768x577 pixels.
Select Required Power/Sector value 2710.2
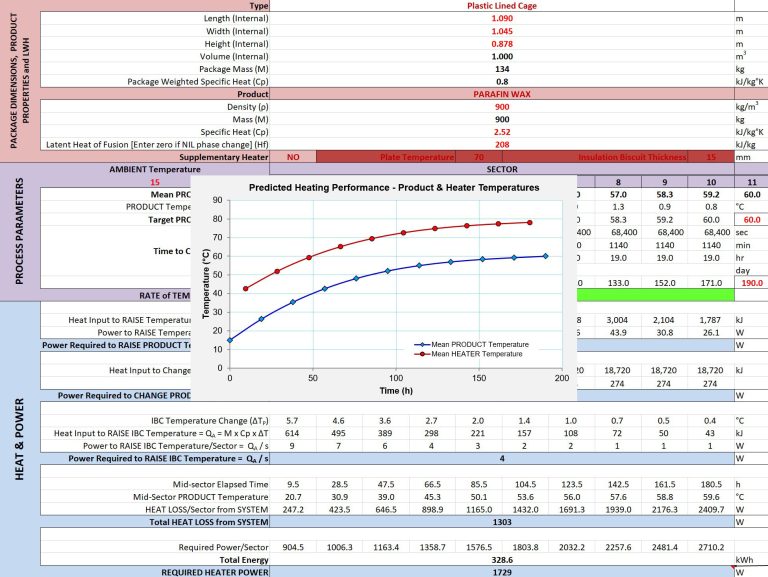pyautogui.click(x=711, y=548)
